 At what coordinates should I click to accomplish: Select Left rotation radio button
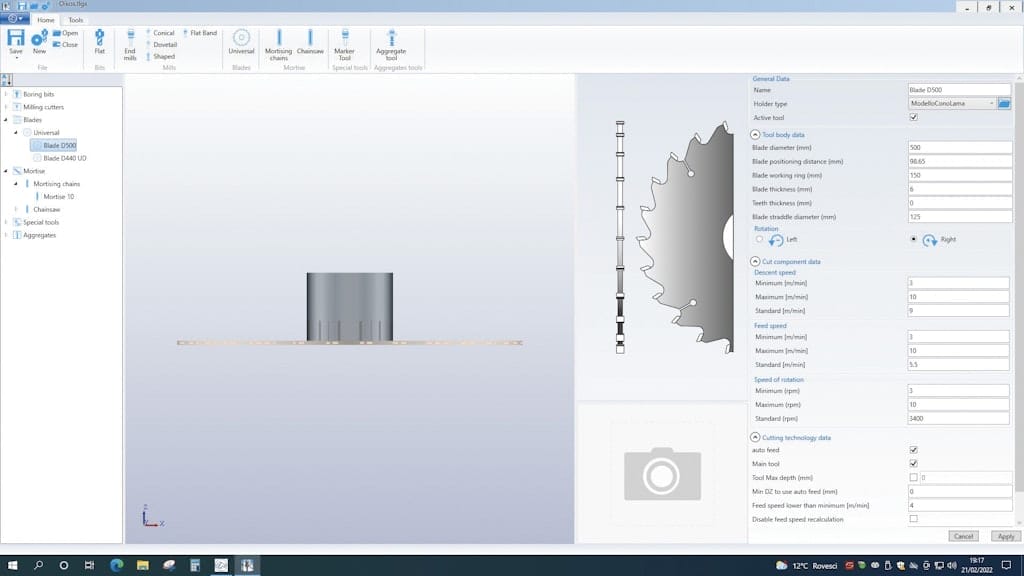pos(760,240)
